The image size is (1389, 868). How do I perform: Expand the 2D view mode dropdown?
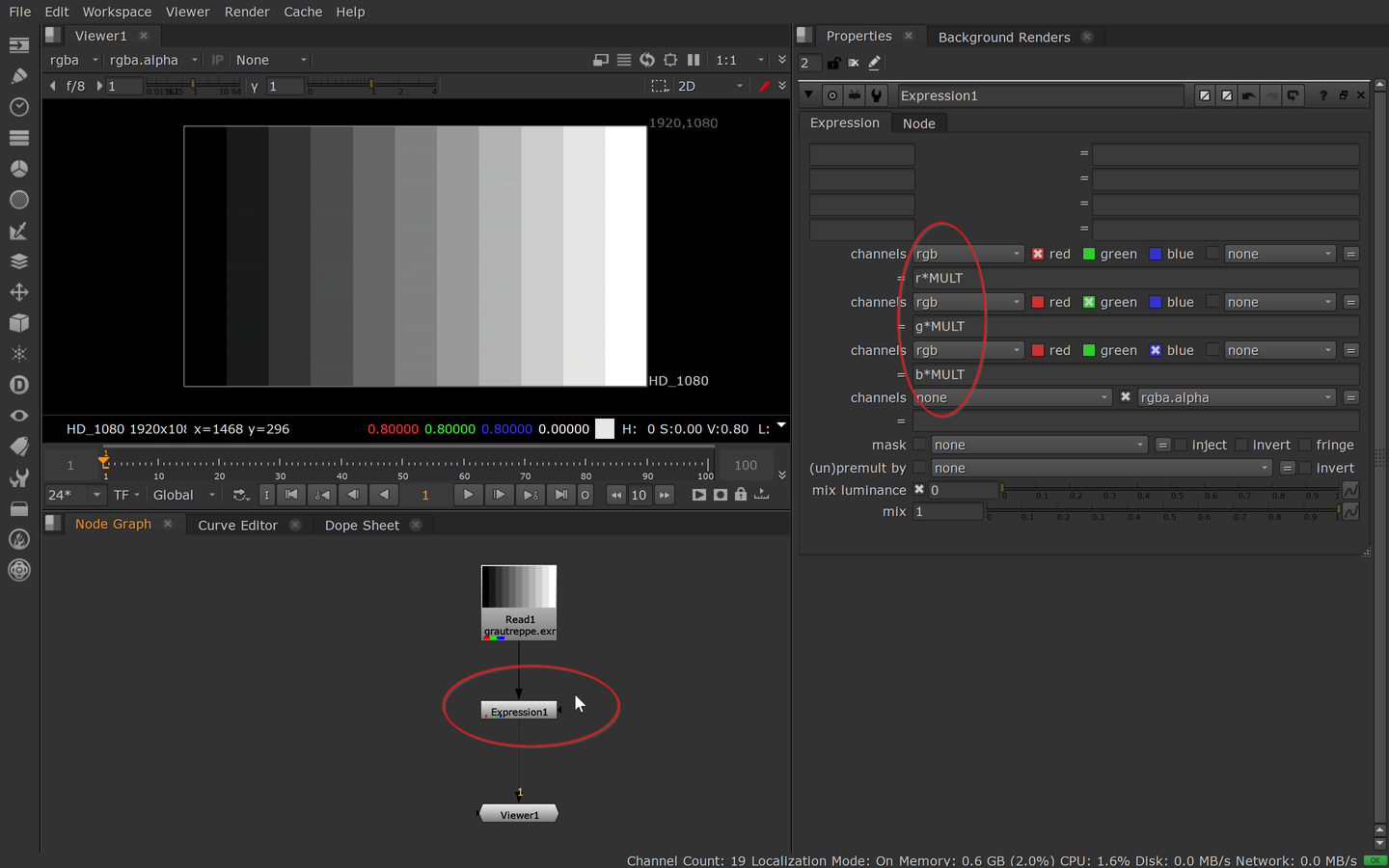pyautogui.click(x=711, y=86)
